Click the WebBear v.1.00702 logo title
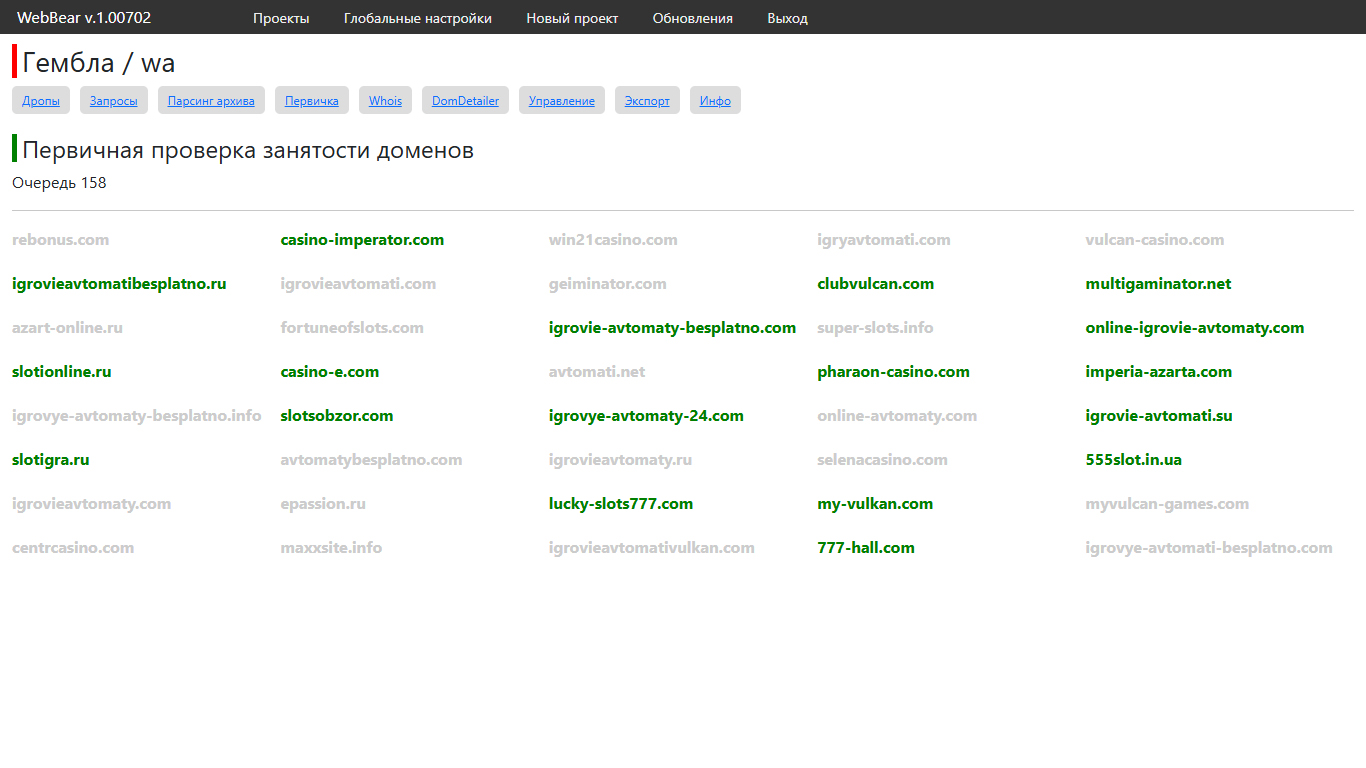Viewport: 1366px width, 768px height. [x=84, y=18]
